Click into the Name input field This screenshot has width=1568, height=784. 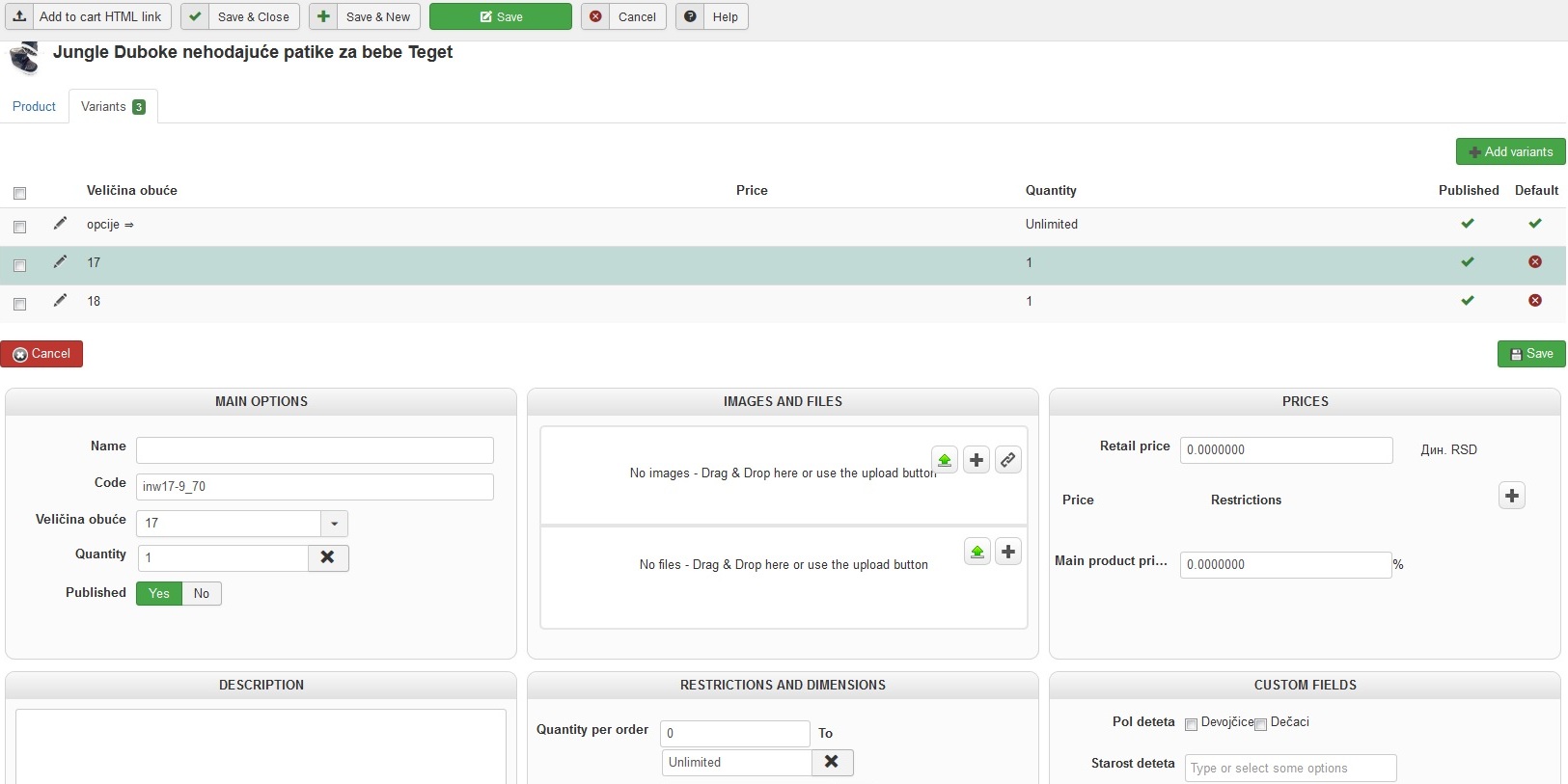pyautogui.click(x=315, y=450)
